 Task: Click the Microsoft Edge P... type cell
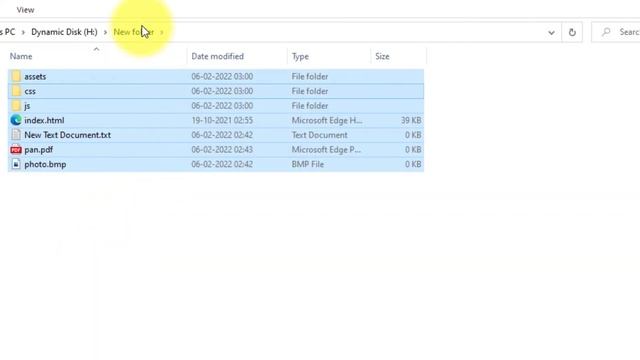pyautogui.click(x=326, y=150)
